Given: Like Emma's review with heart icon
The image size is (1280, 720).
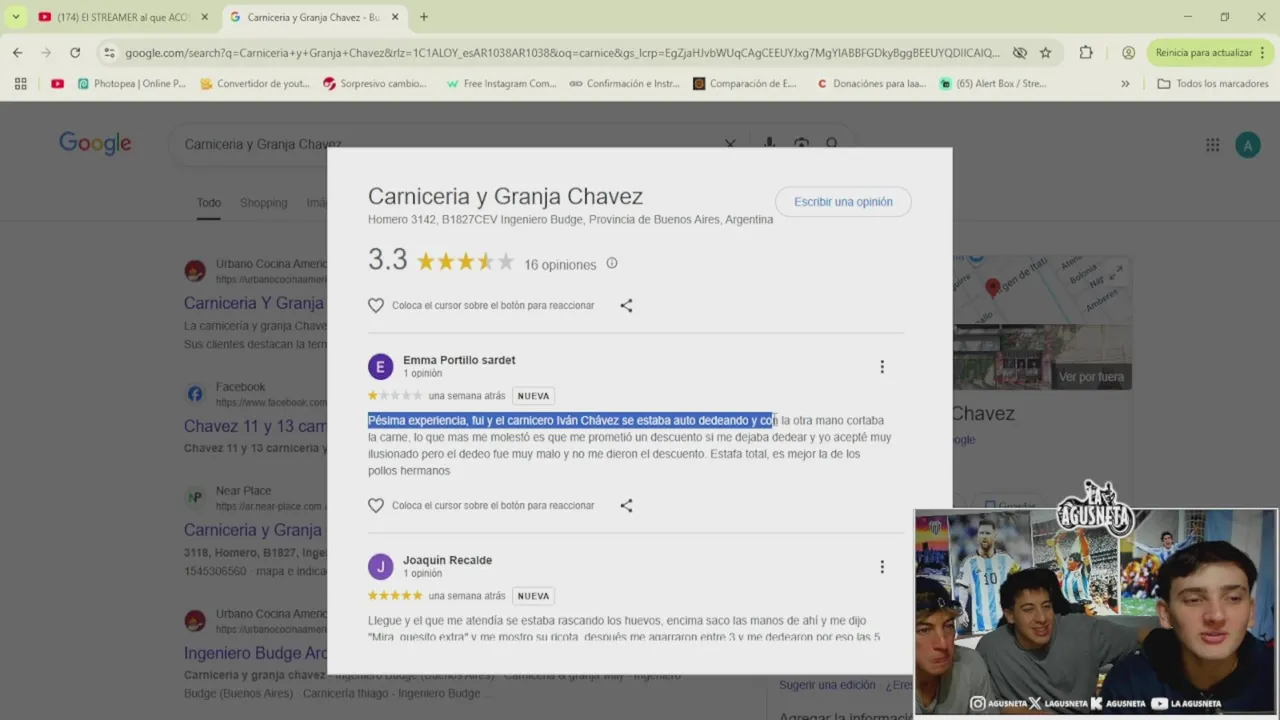Looking at the screenshot, I should point(376,505).
